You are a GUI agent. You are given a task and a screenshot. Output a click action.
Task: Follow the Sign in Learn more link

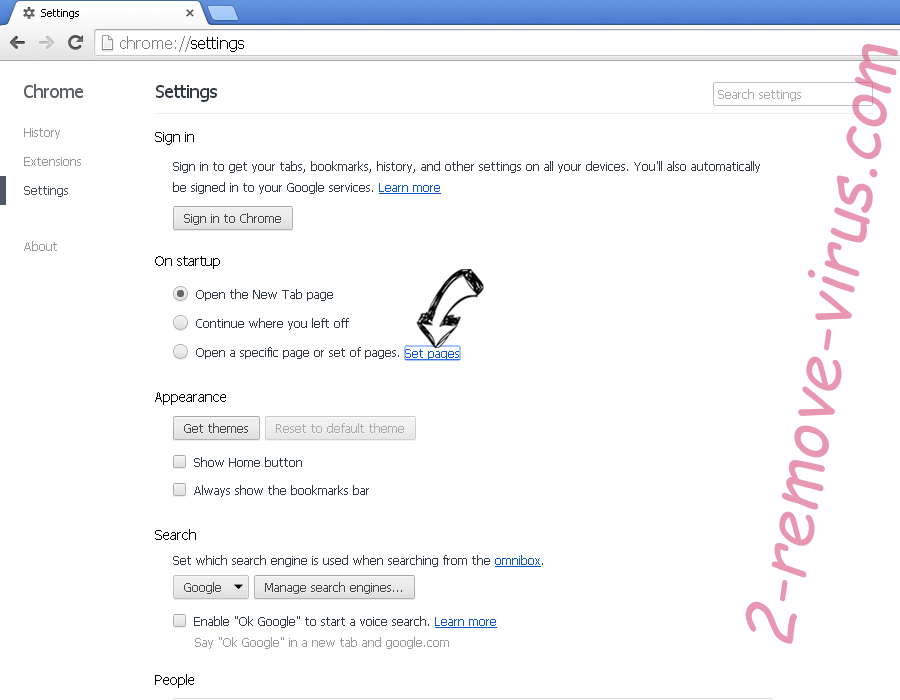[409, 188]
